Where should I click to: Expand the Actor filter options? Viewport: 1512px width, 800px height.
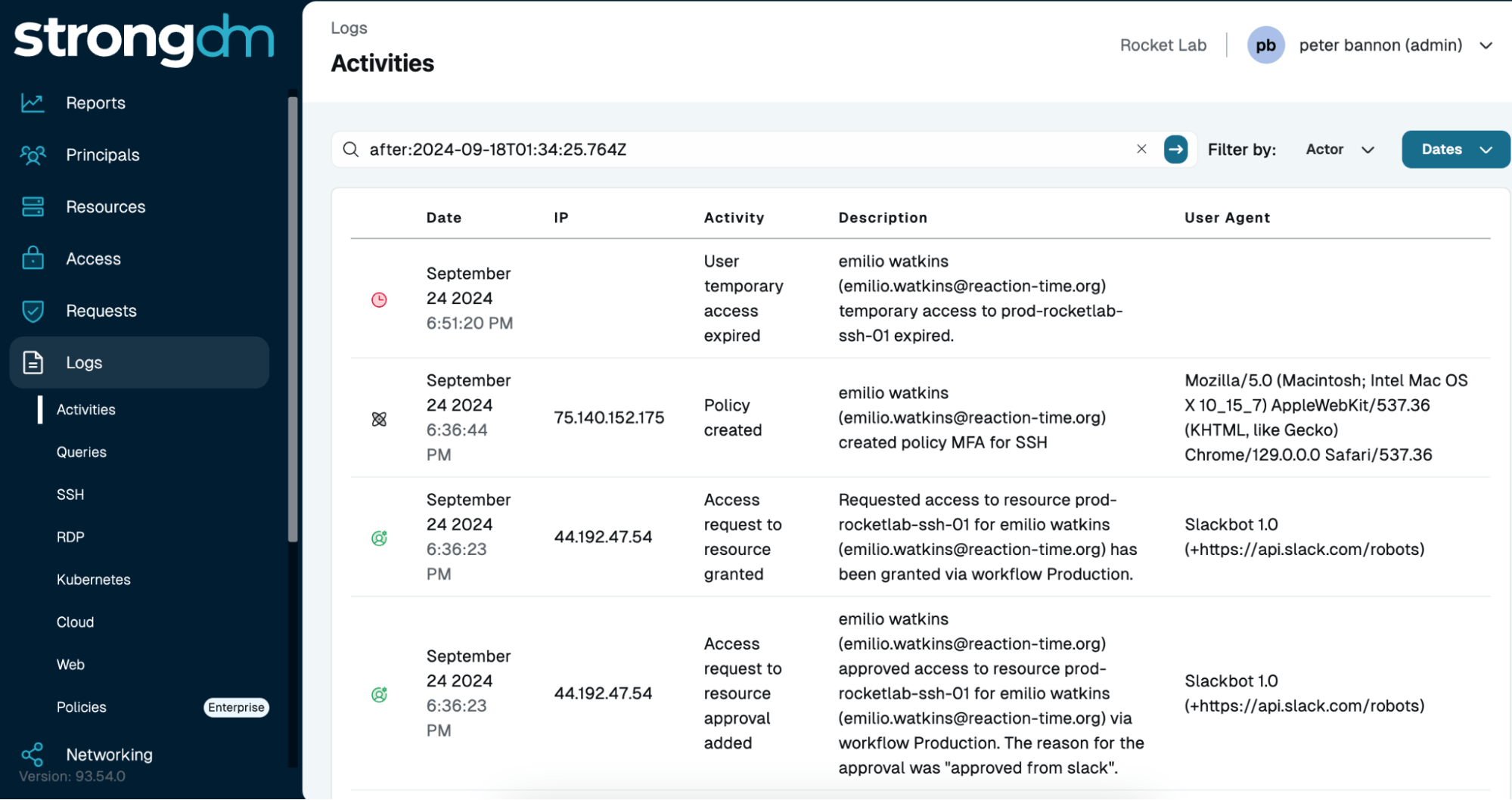[x=1339, y=149]
